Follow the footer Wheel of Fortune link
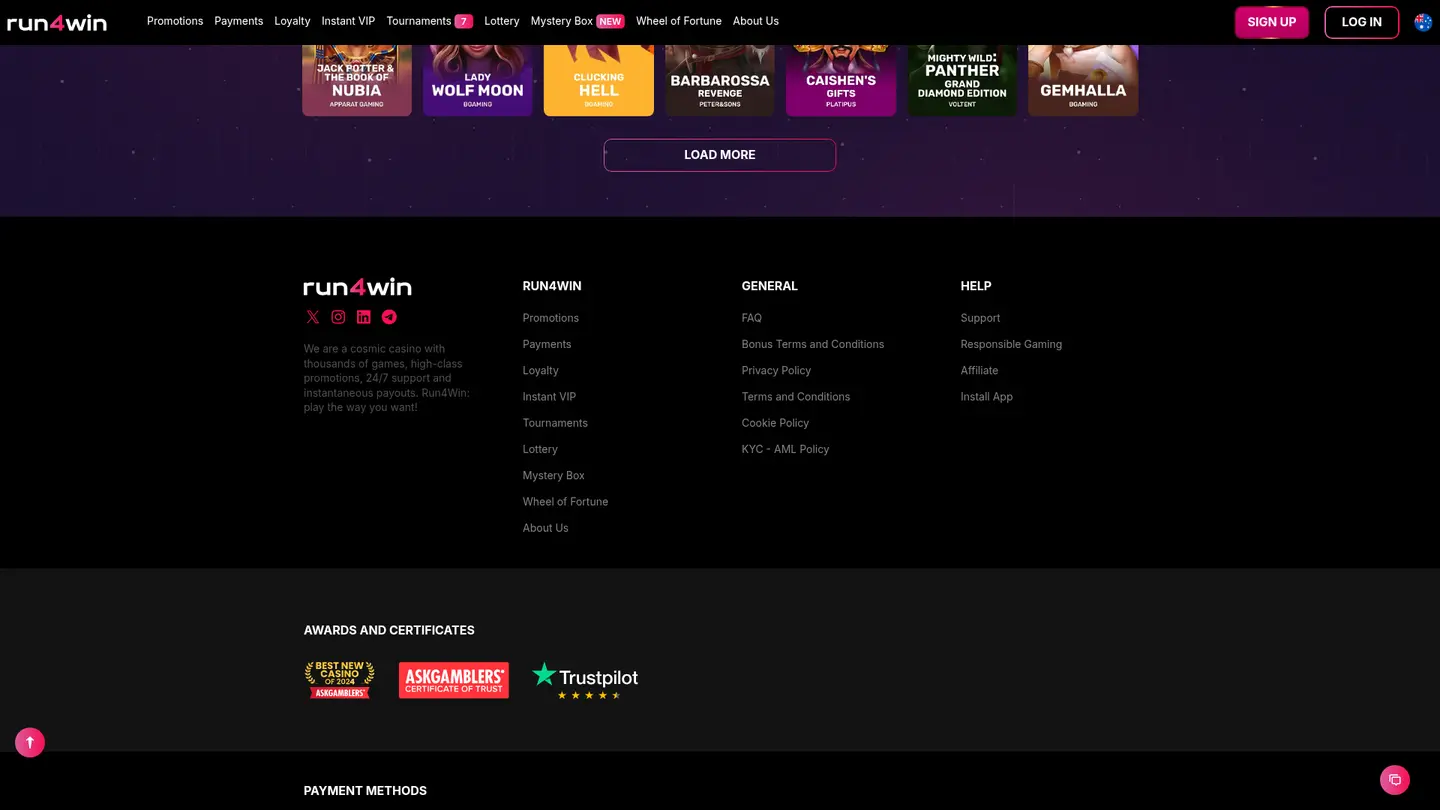 coord(565,502)
